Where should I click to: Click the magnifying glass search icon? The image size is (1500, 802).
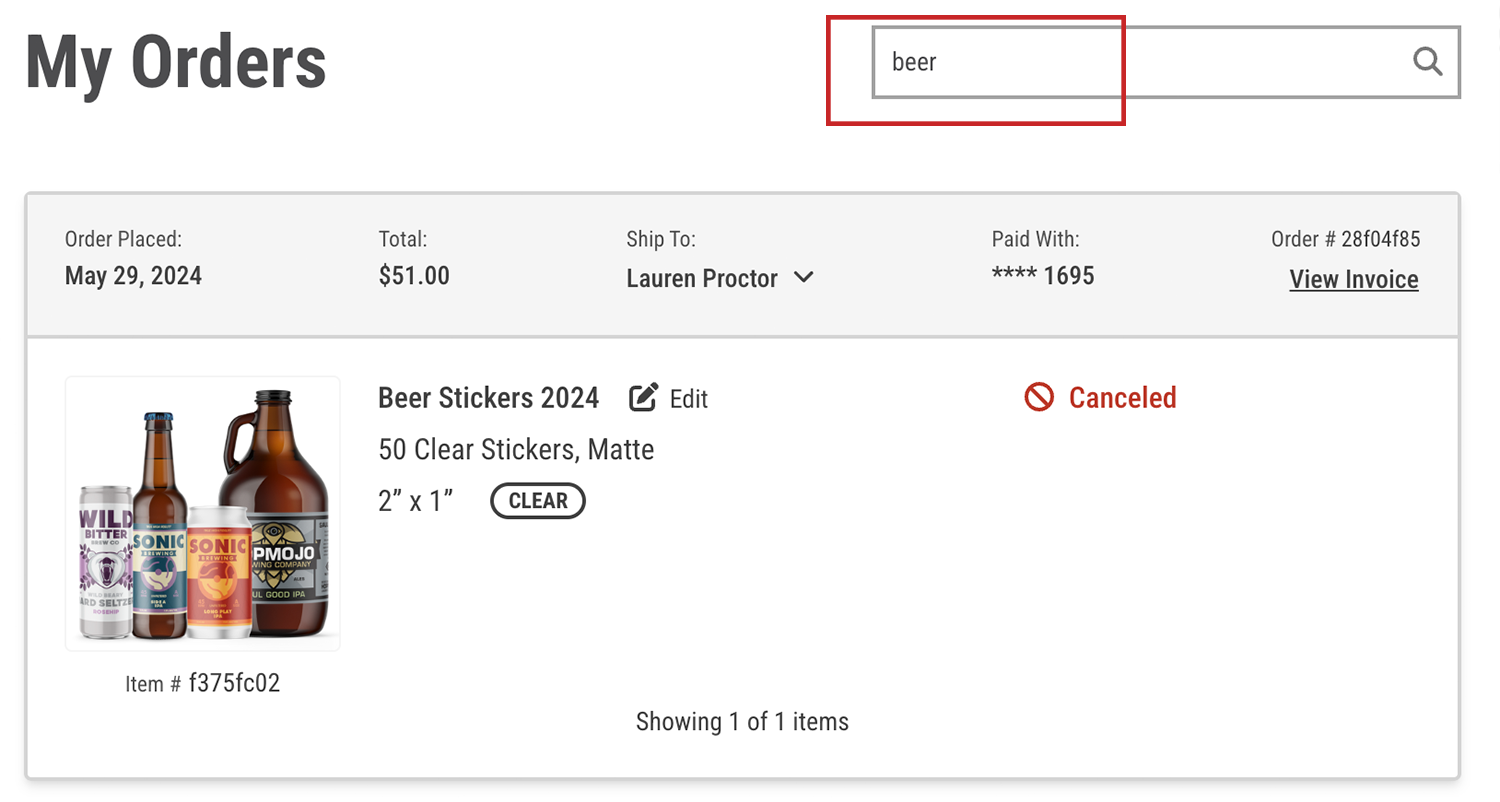pos(1427,62)
